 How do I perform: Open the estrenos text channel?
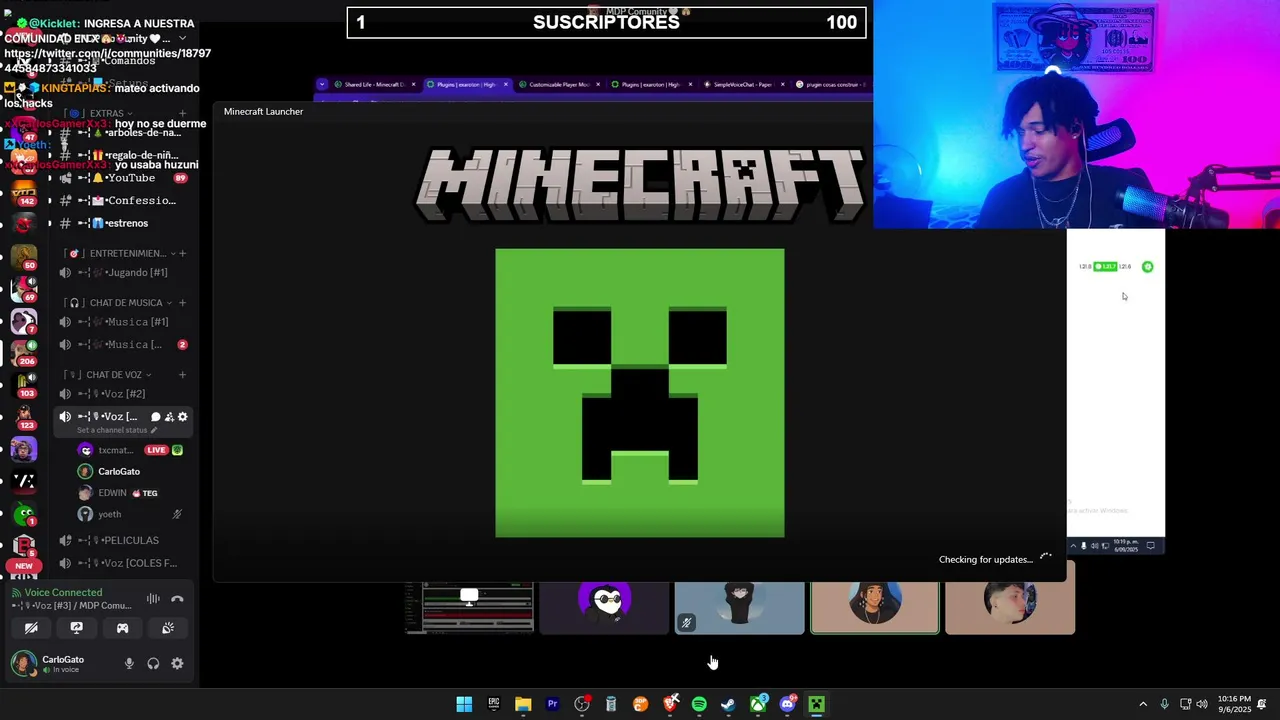point(123,223)
